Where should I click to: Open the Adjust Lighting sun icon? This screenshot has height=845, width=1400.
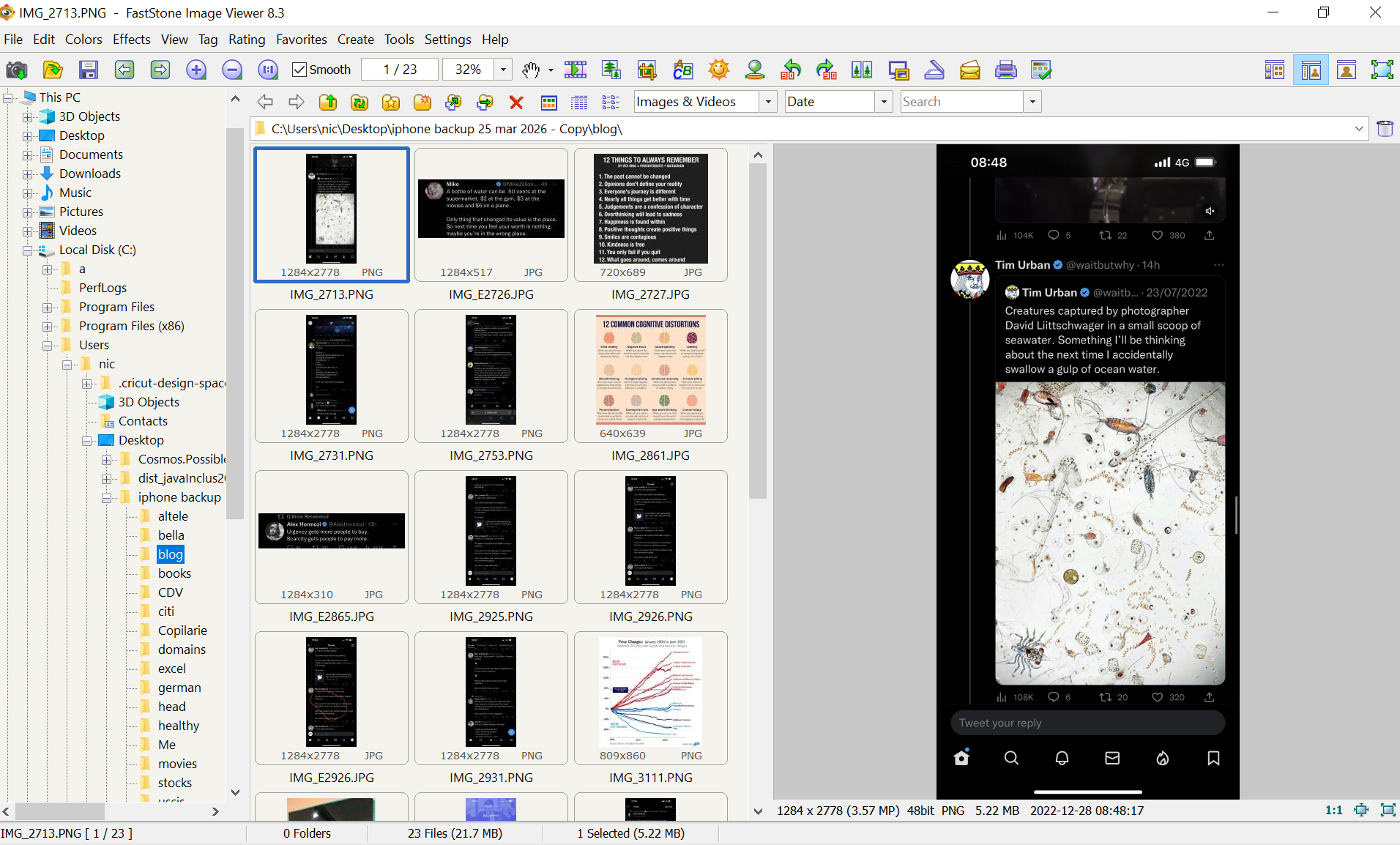(719, 70)
